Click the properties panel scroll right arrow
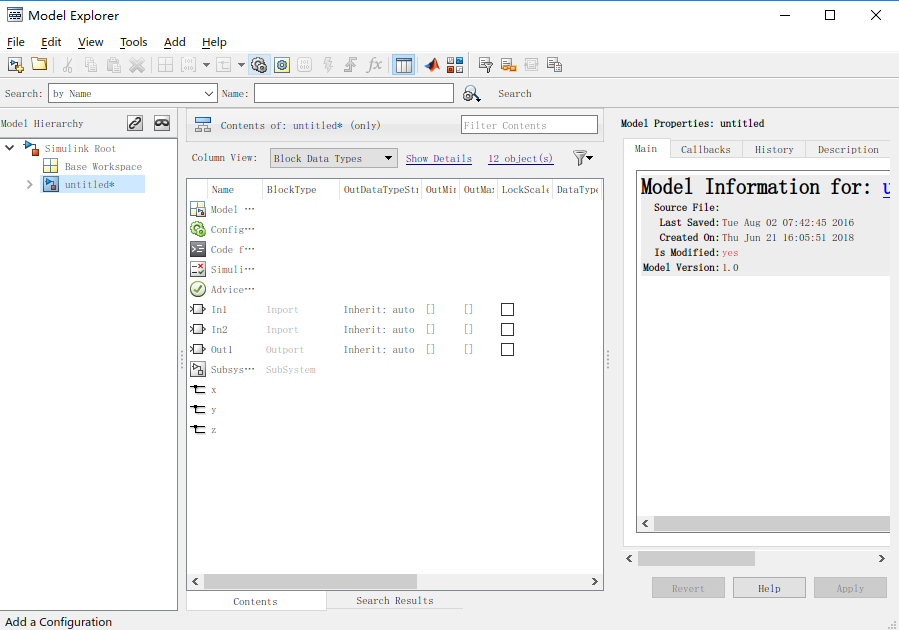899x630 pixels. [x=882, y=558]
